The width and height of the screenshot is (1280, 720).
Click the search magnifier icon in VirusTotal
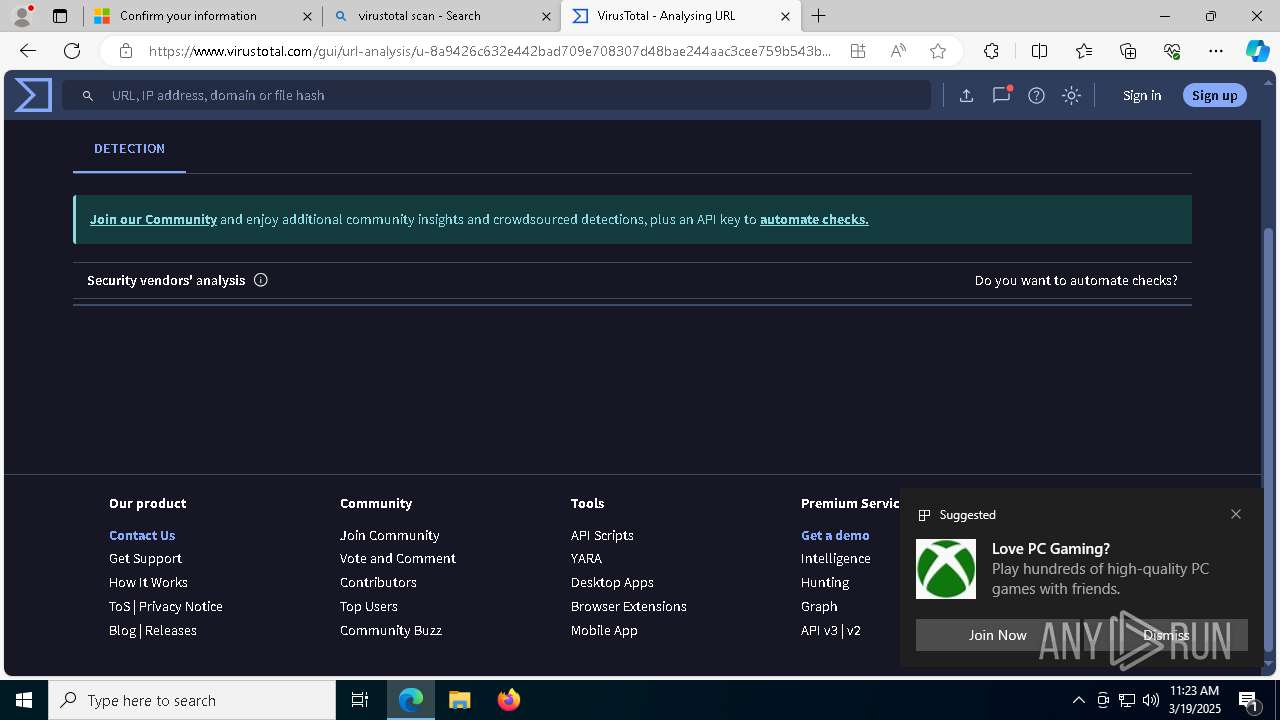[88, 95]
